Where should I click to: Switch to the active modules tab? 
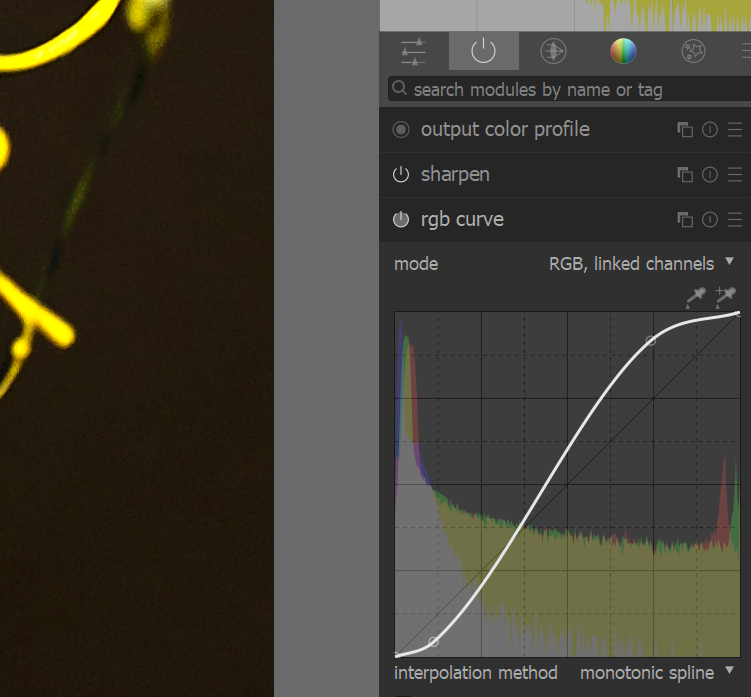coord(484,51)
